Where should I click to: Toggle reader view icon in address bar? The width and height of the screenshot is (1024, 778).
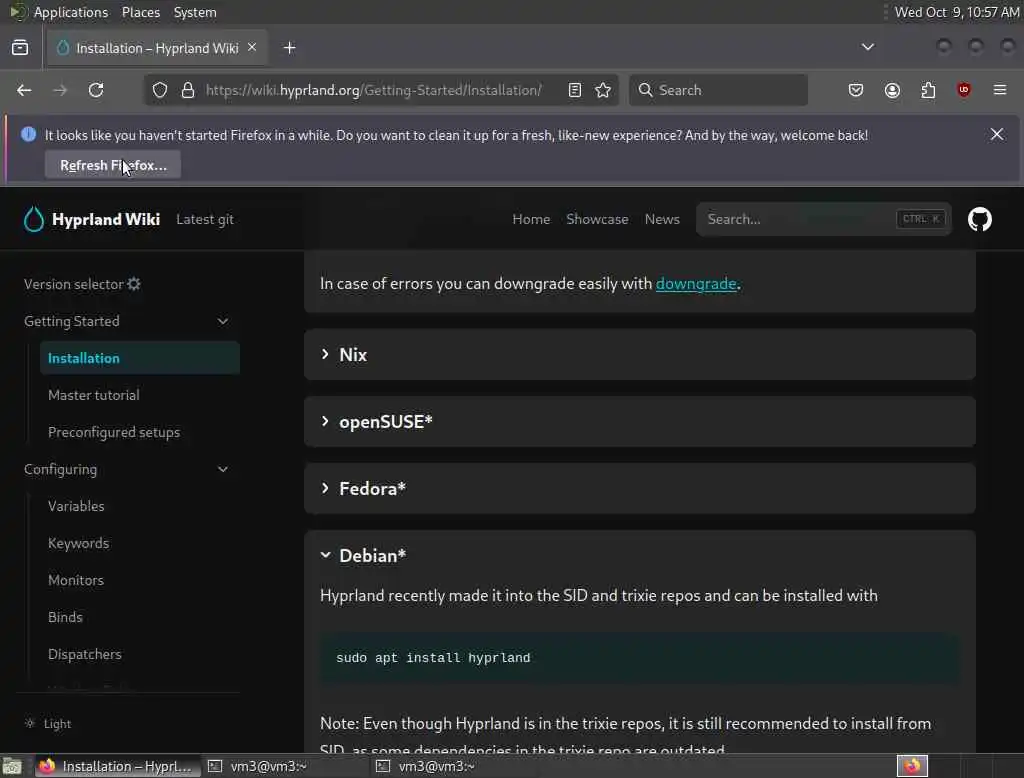[x=575, y=90]
